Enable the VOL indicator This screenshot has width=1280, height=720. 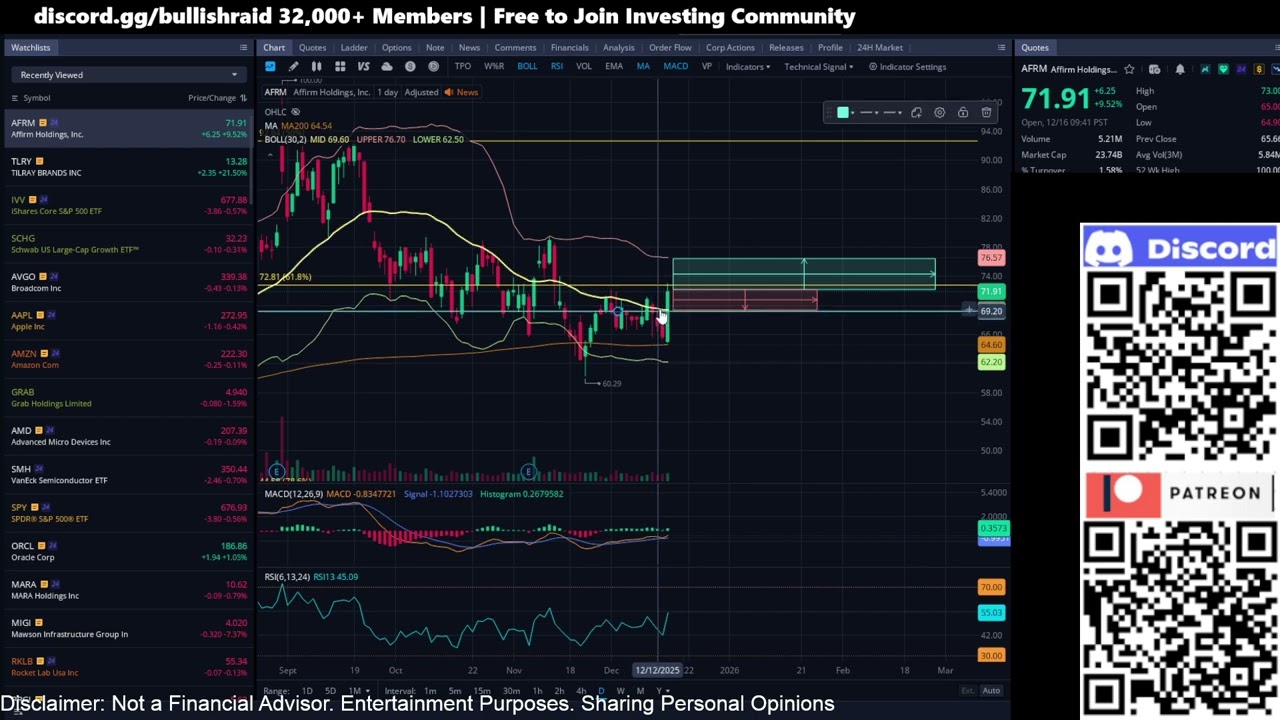584,67
